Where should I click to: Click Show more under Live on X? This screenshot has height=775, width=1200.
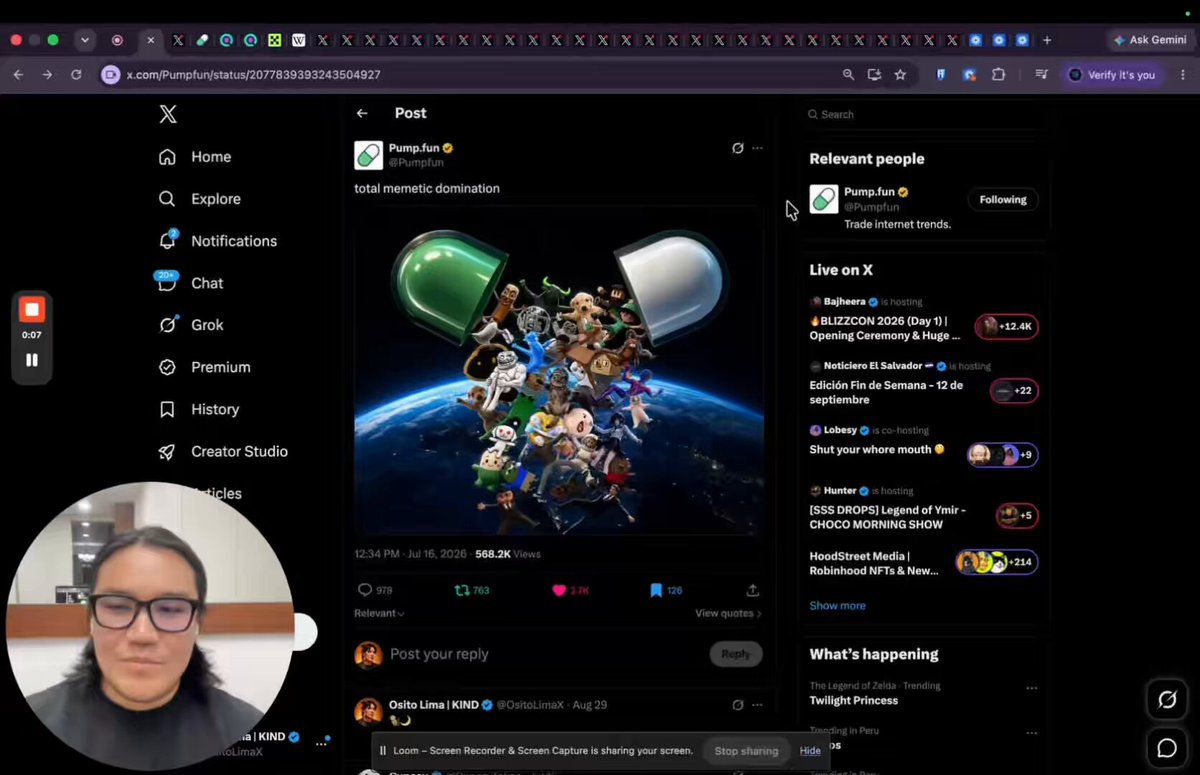tap(838, 606)
